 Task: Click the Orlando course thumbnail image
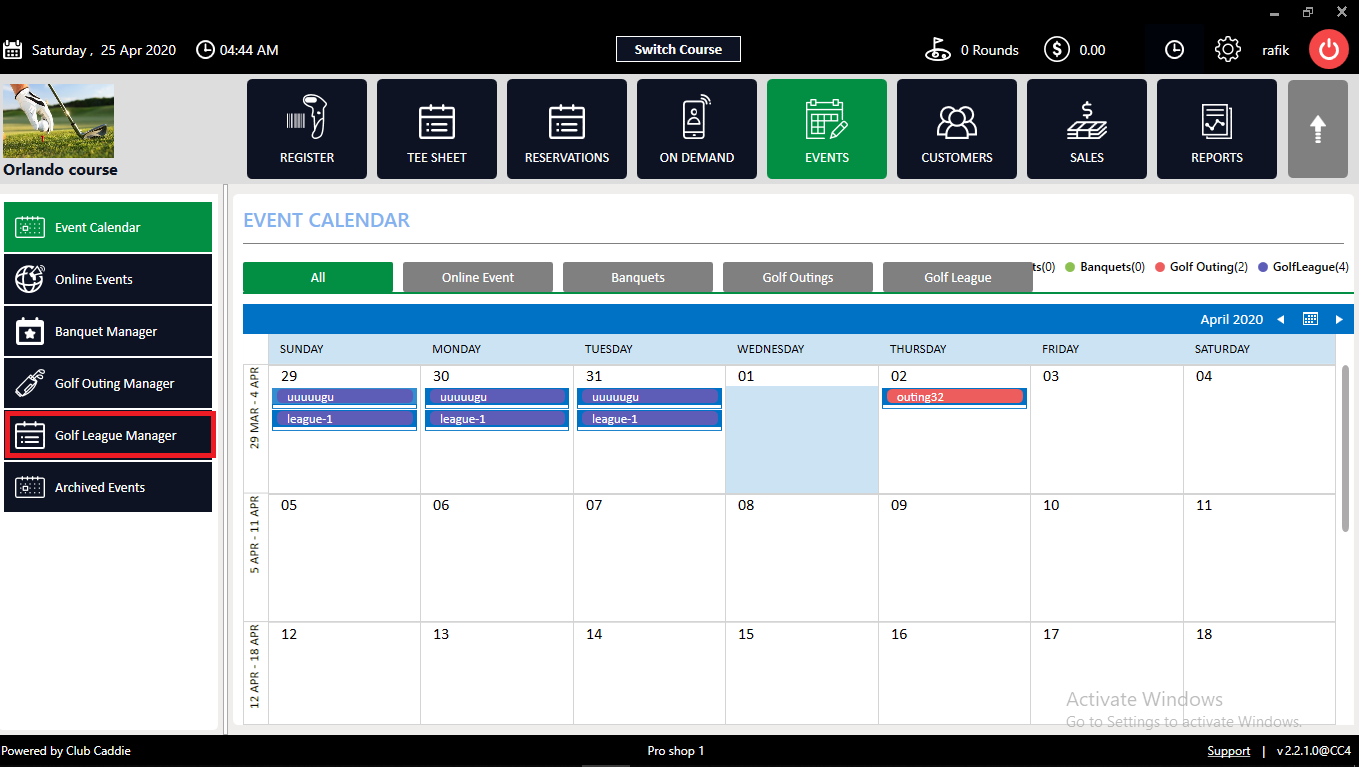(58, 120)
